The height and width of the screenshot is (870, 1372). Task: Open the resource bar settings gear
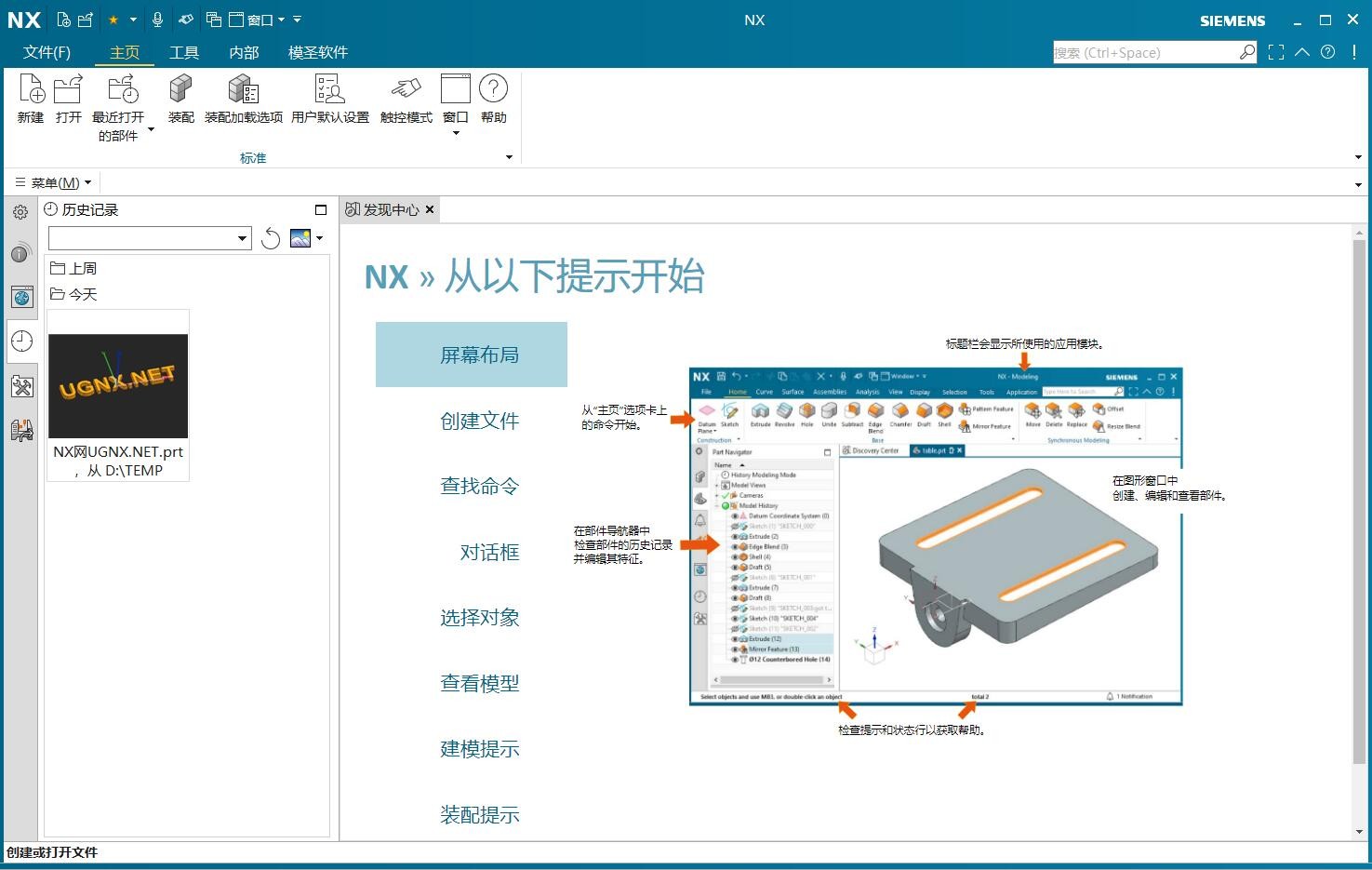[x=20, y=212]
